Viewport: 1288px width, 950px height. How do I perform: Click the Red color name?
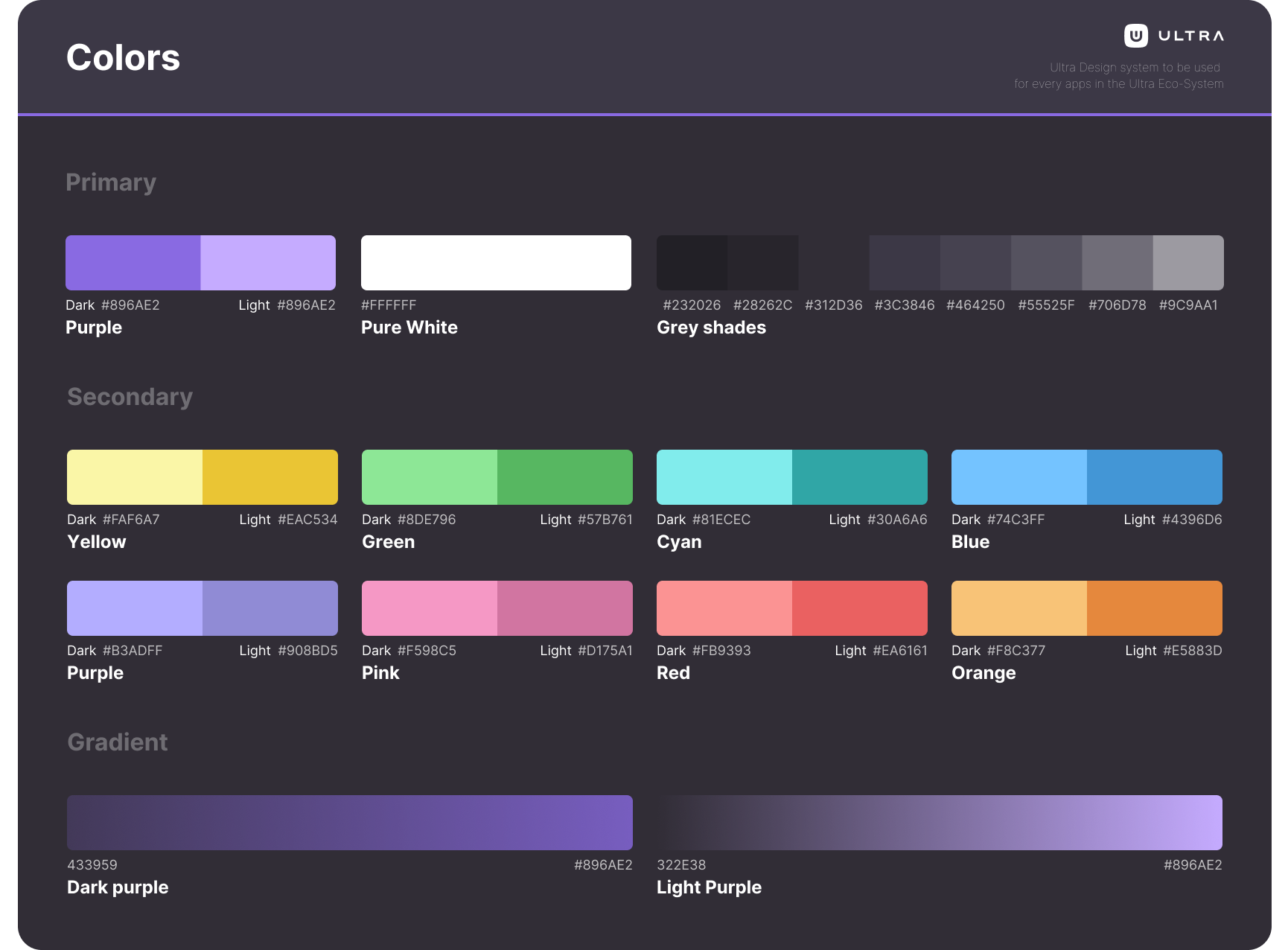click(673, 673)
